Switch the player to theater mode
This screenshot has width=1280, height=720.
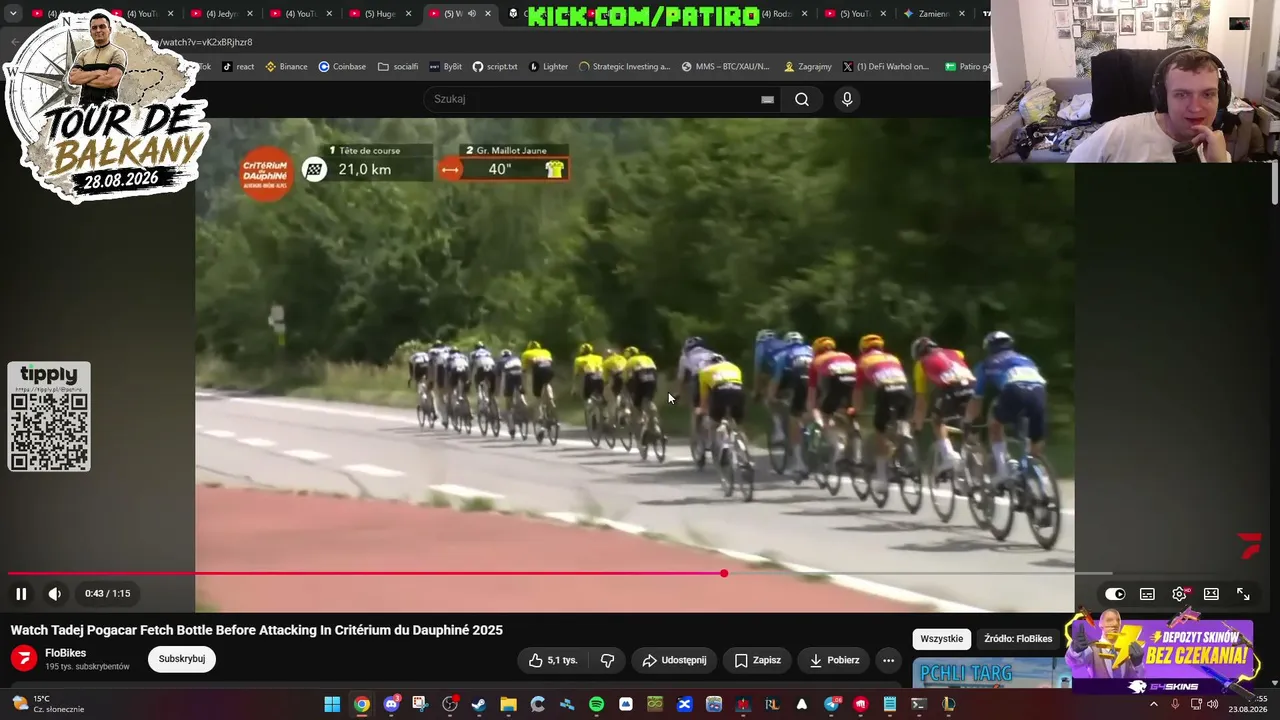coord(1211,594)
